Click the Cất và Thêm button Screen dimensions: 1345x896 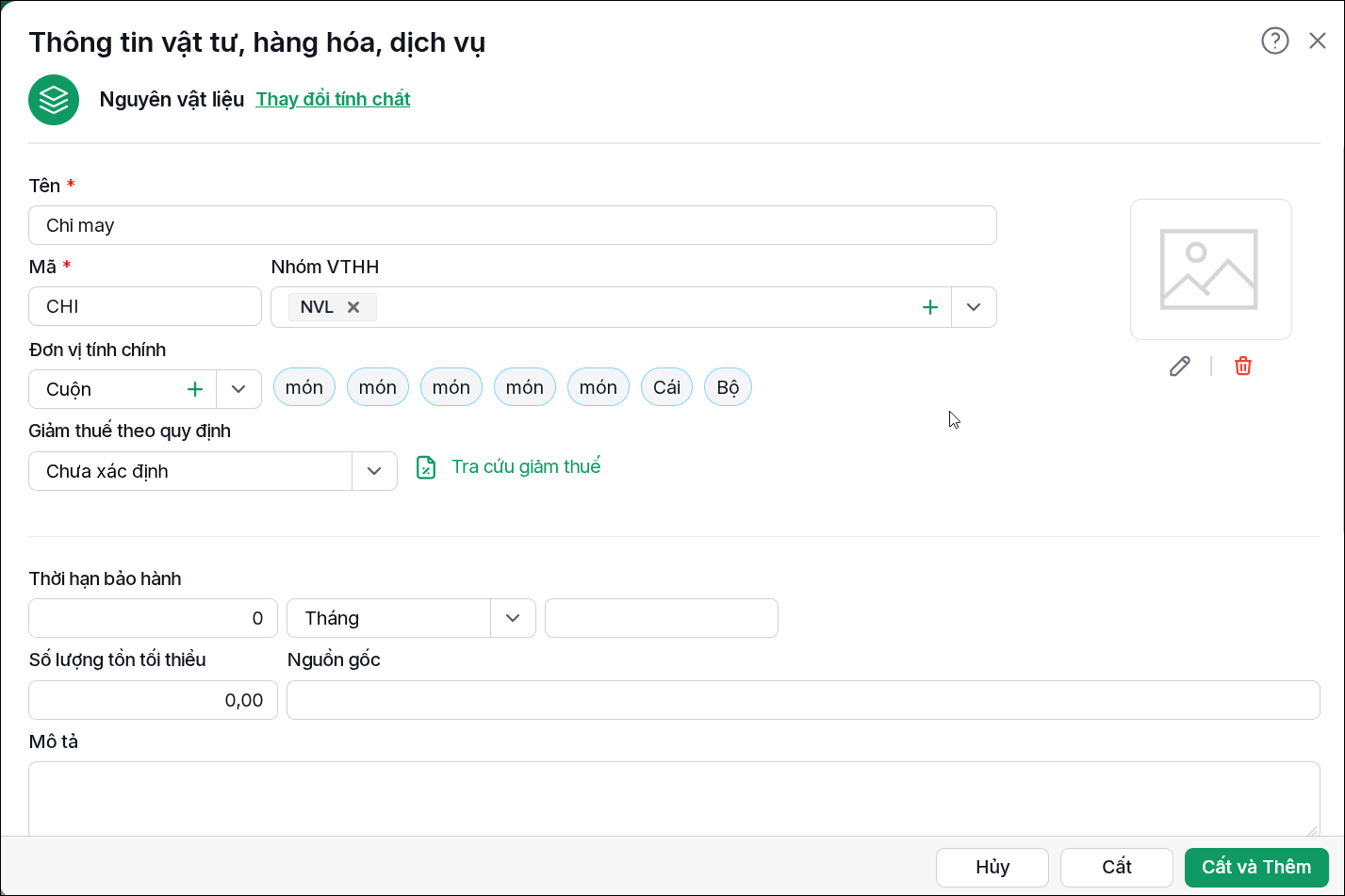[x=1256, y=868]
